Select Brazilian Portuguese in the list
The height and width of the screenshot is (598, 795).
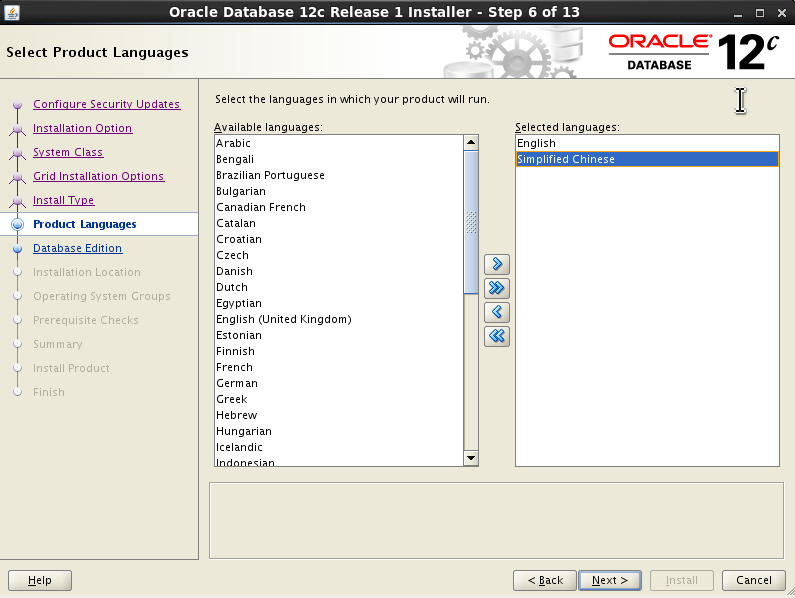339,175
